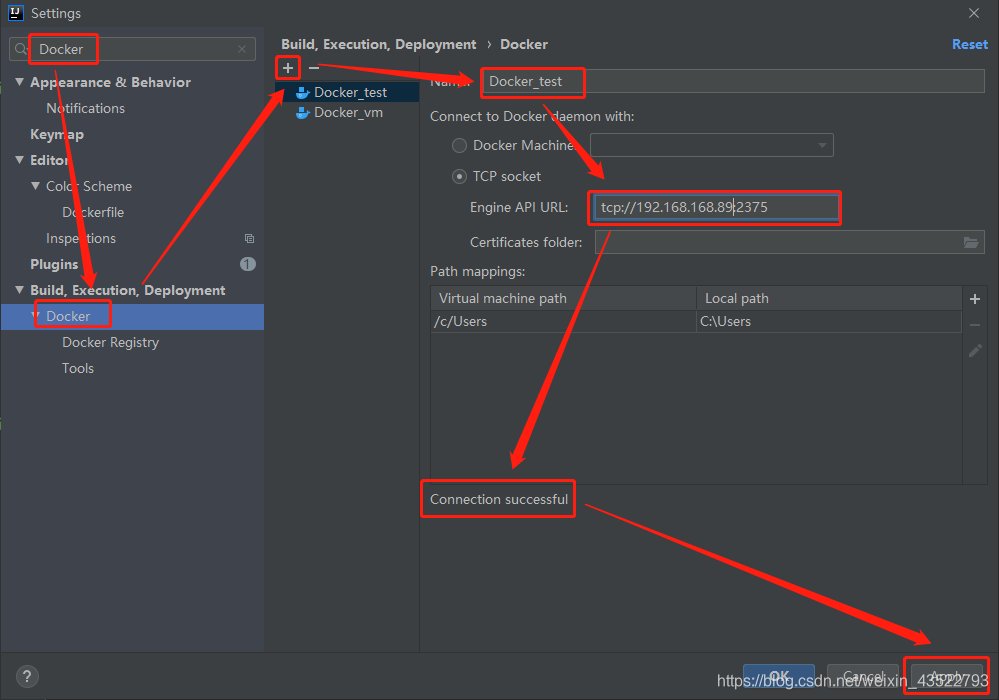Collapse the Color Scheme node
Image resolution: width=999 pixels, height=700 pixels.
pyautogui.click(x=36, y=185)
